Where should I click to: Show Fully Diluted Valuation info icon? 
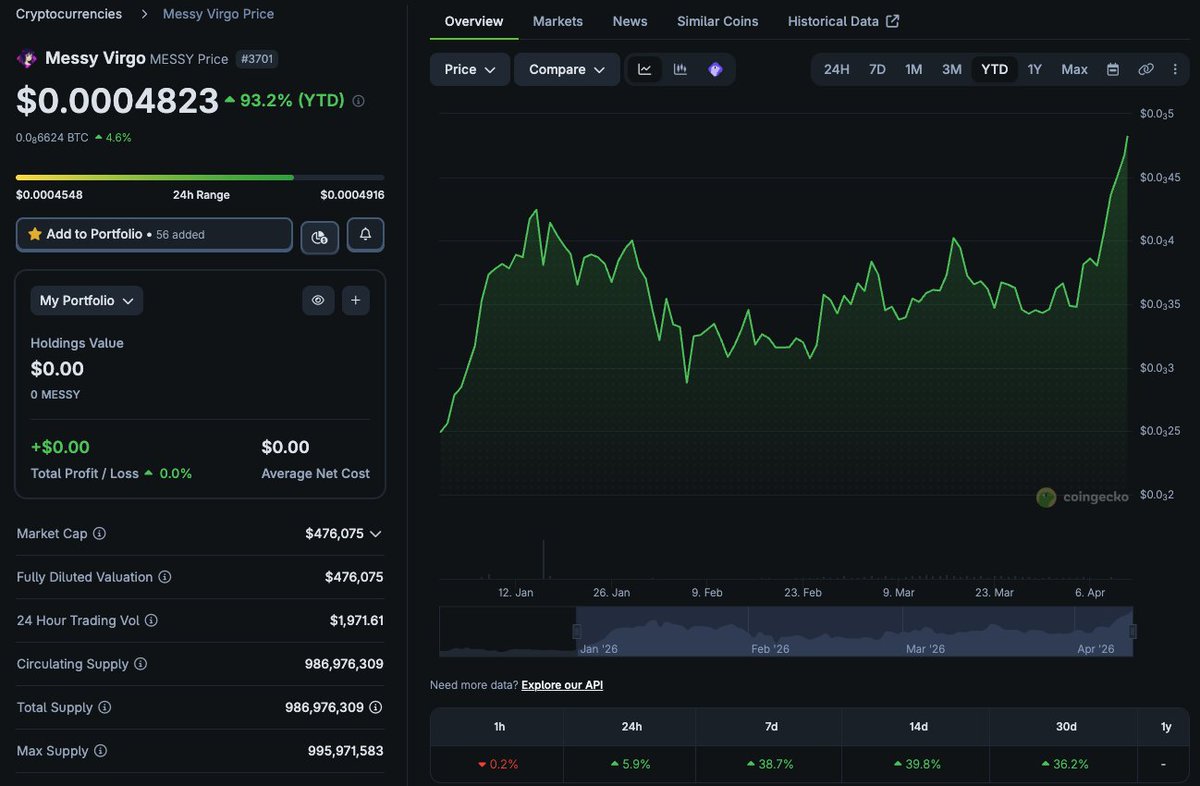(165, 577)
